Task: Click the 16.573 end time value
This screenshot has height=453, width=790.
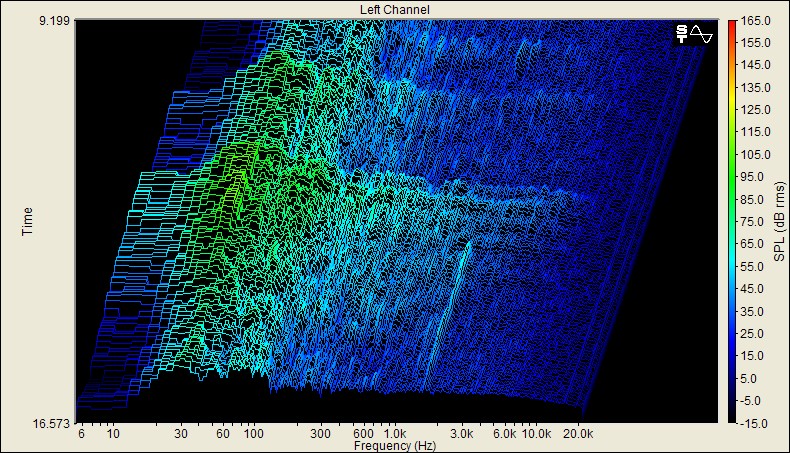Action: click(52, 425)
